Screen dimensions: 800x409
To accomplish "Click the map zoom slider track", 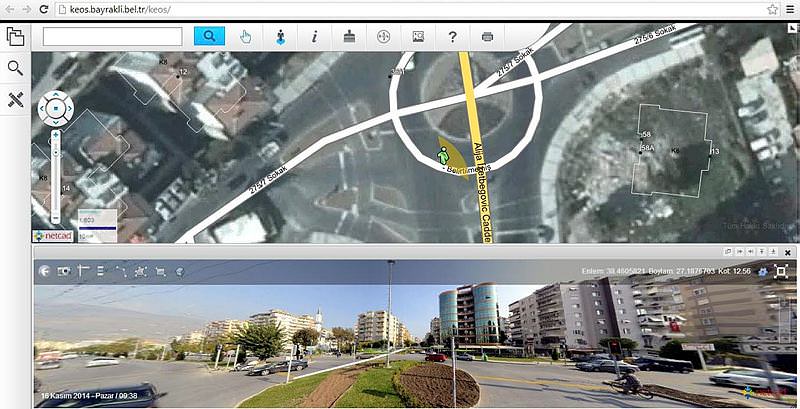I will (x=56, y=175).
